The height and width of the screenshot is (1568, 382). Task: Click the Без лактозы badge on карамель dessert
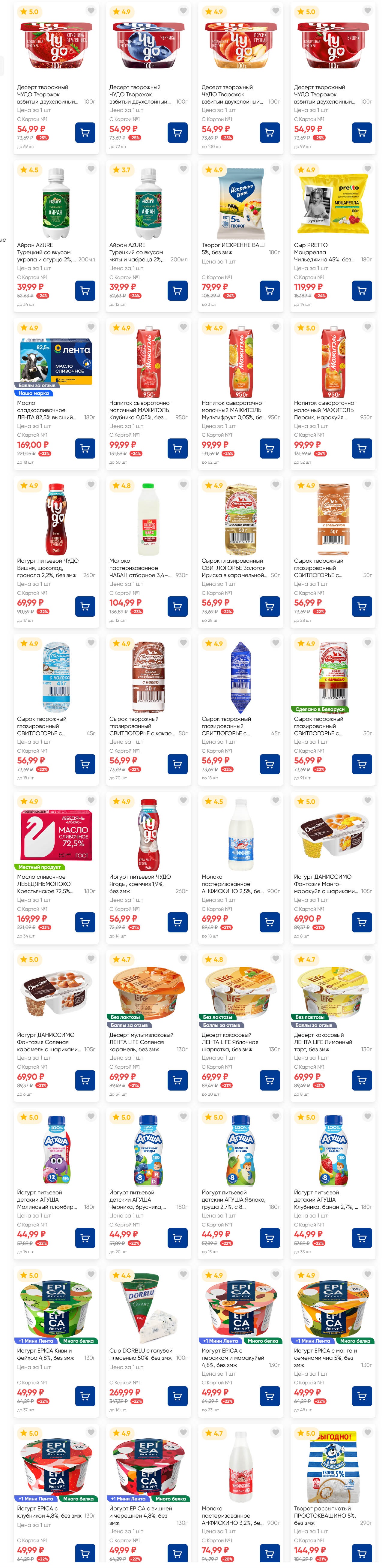(x=125, y=1017)
